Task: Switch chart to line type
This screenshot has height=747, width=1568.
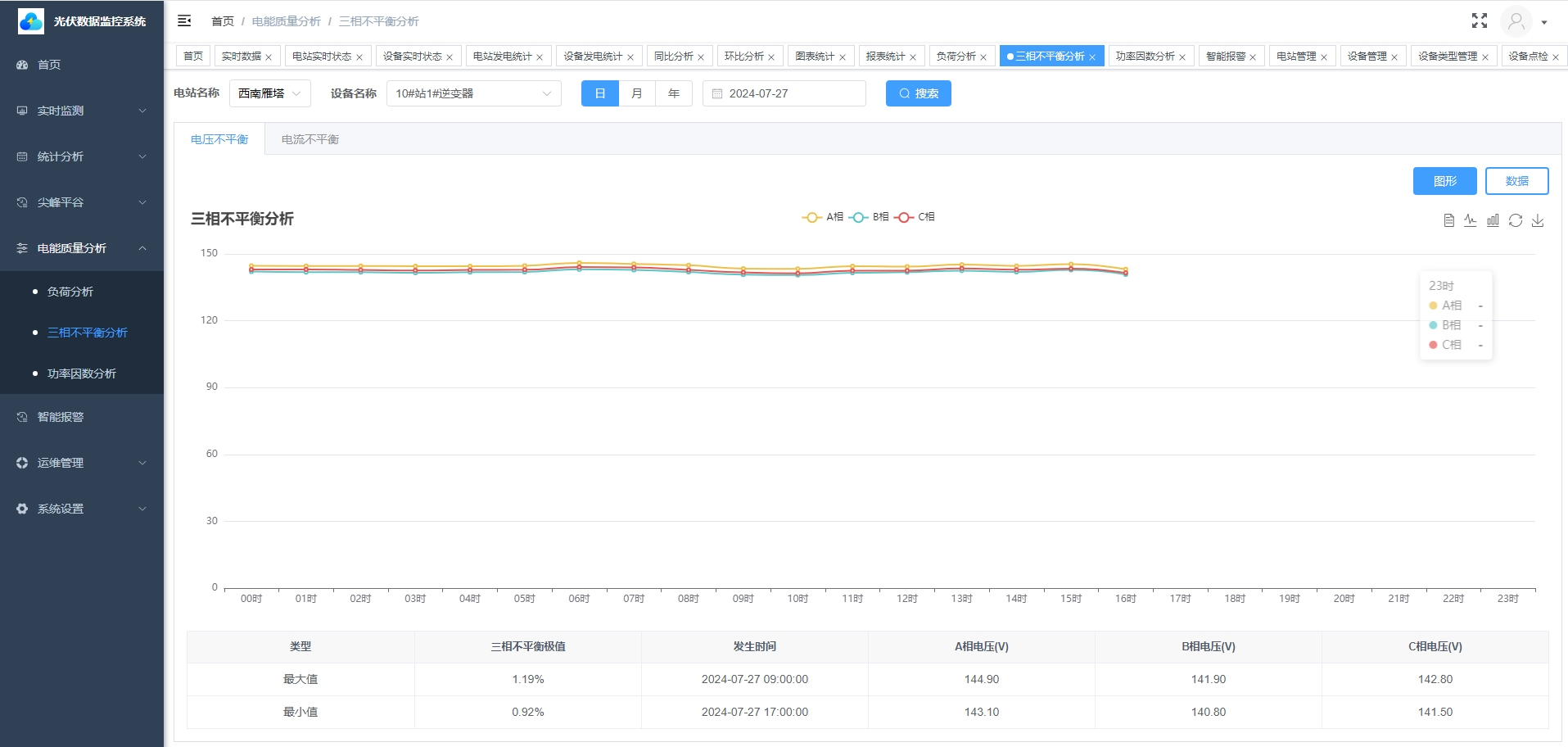Action: [x=1471, y=220]
